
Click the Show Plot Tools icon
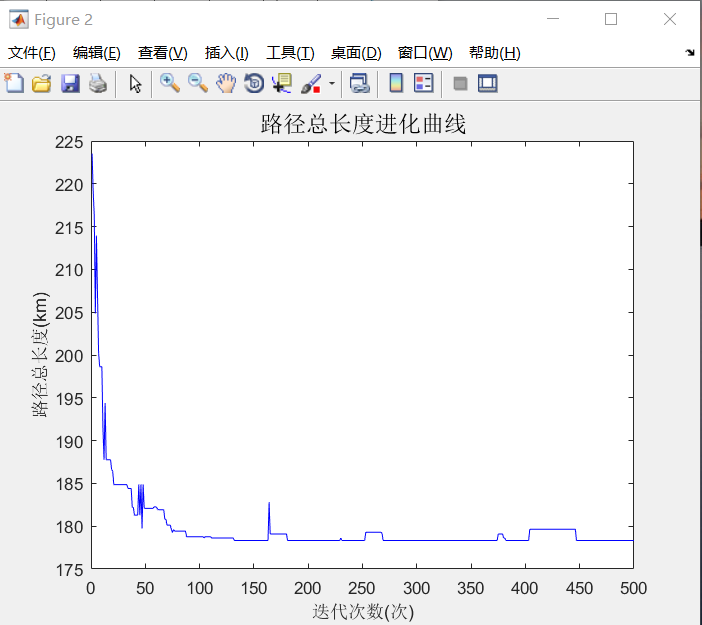click(488, 83)
